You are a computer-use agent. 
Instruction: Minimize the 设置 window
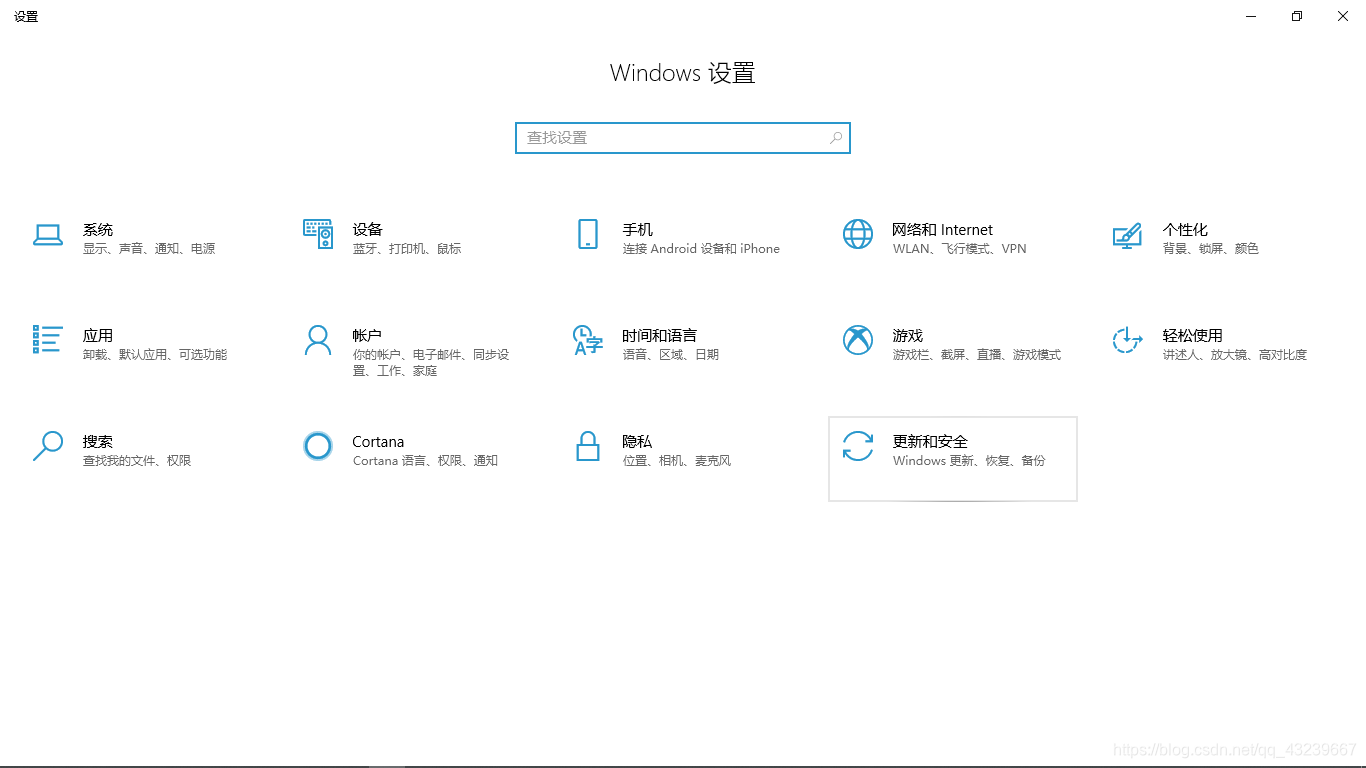point(1251,16)
